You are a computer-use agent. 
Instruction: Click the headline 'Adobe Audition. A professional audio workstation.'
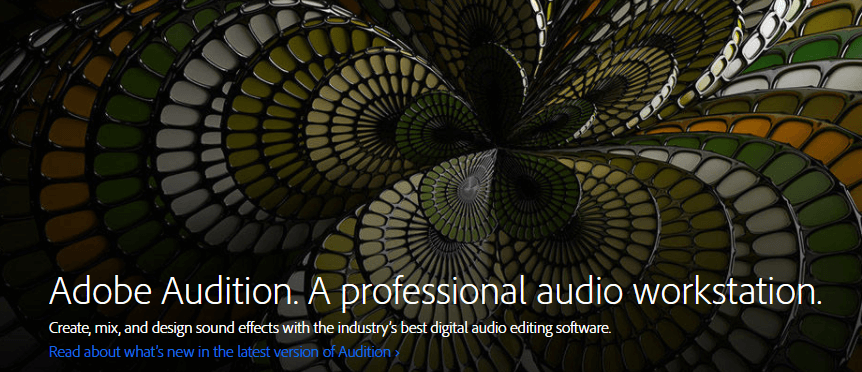point(435,292)
